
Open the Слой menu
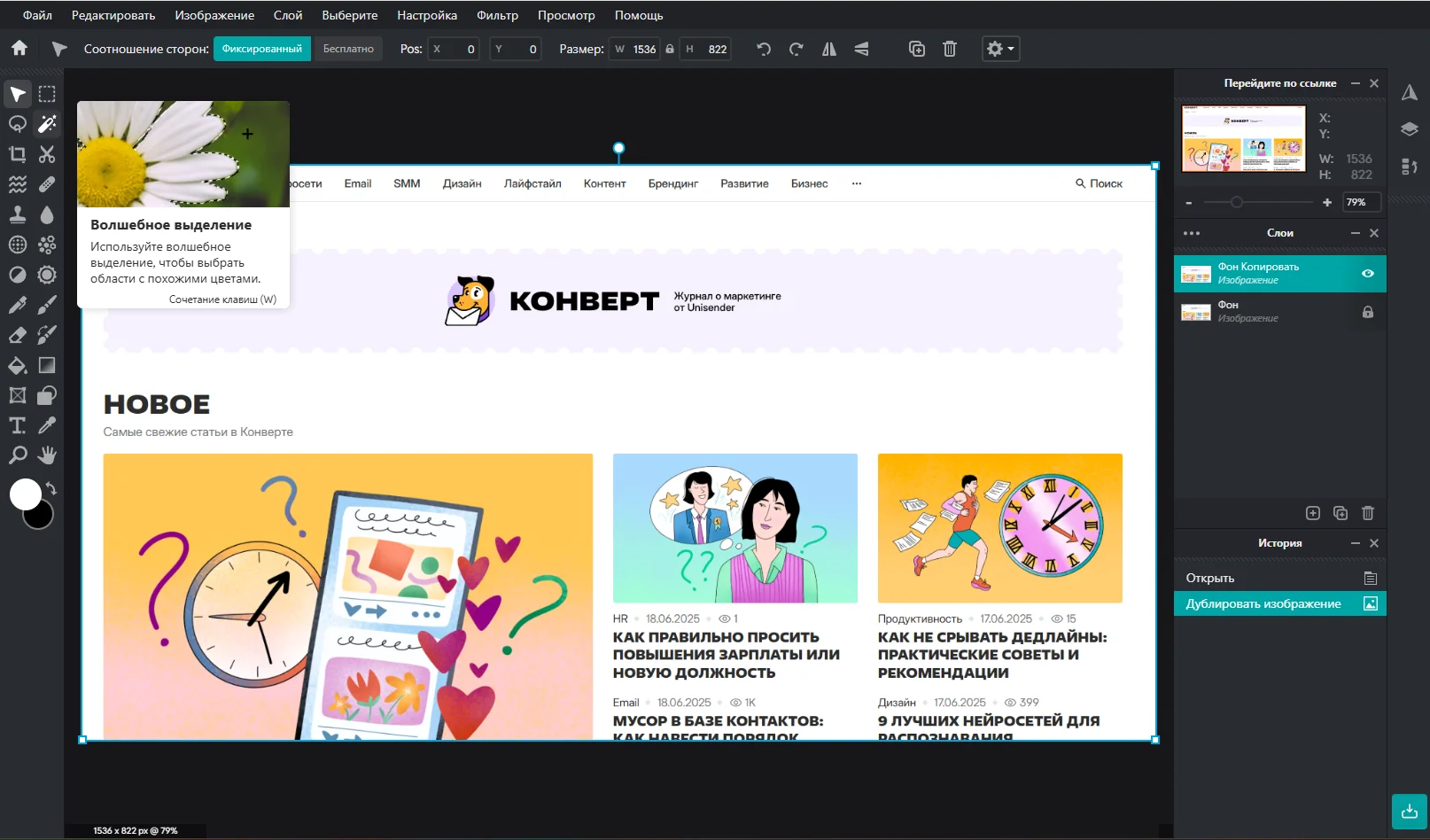pyautogui.click(x=288, y=15)
